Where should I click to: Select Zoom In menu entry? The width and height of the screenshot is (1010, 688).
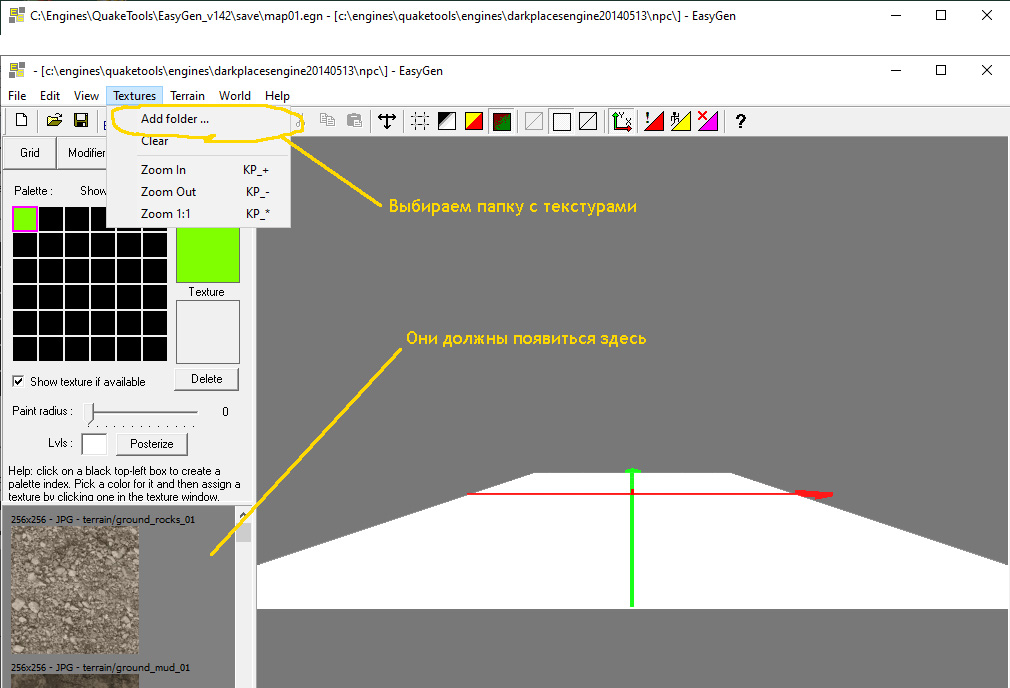(x=198, y=169)
